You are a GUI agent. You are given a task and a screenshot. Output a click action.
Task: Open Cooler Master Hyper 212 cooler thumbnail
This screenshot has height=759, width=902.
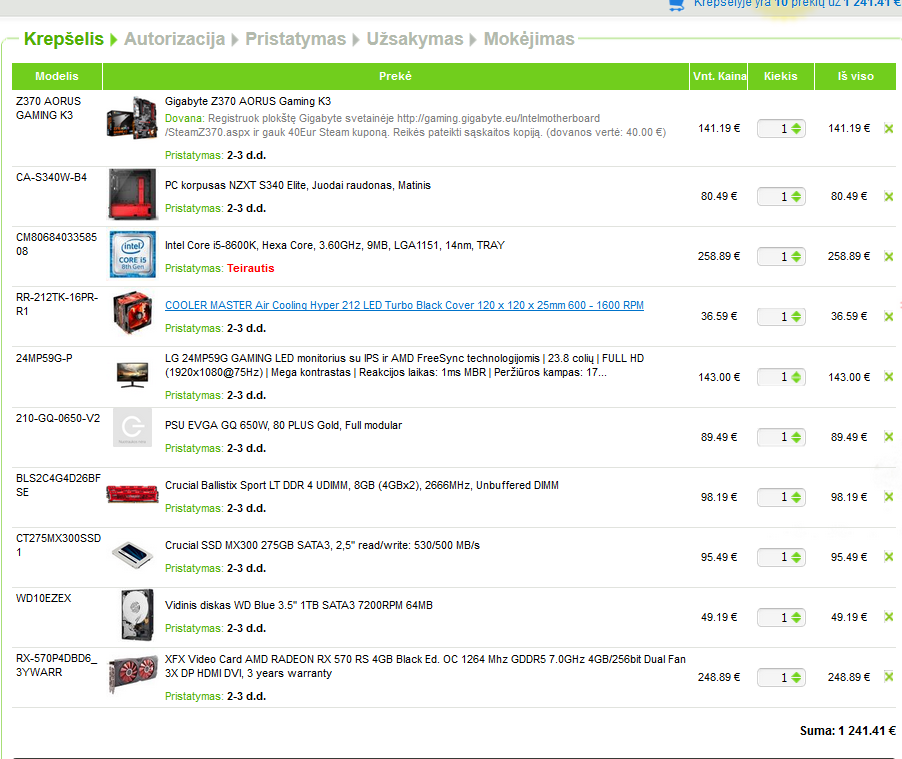[132, 312]
